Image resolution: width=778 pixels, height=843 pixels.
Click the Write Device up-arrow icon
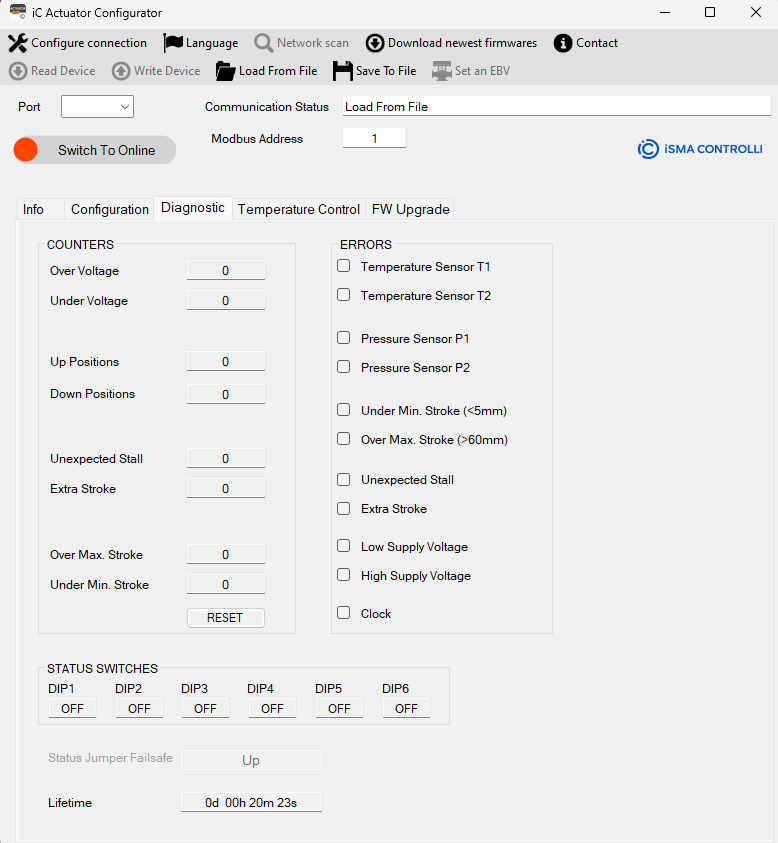(x=121, y=71)
